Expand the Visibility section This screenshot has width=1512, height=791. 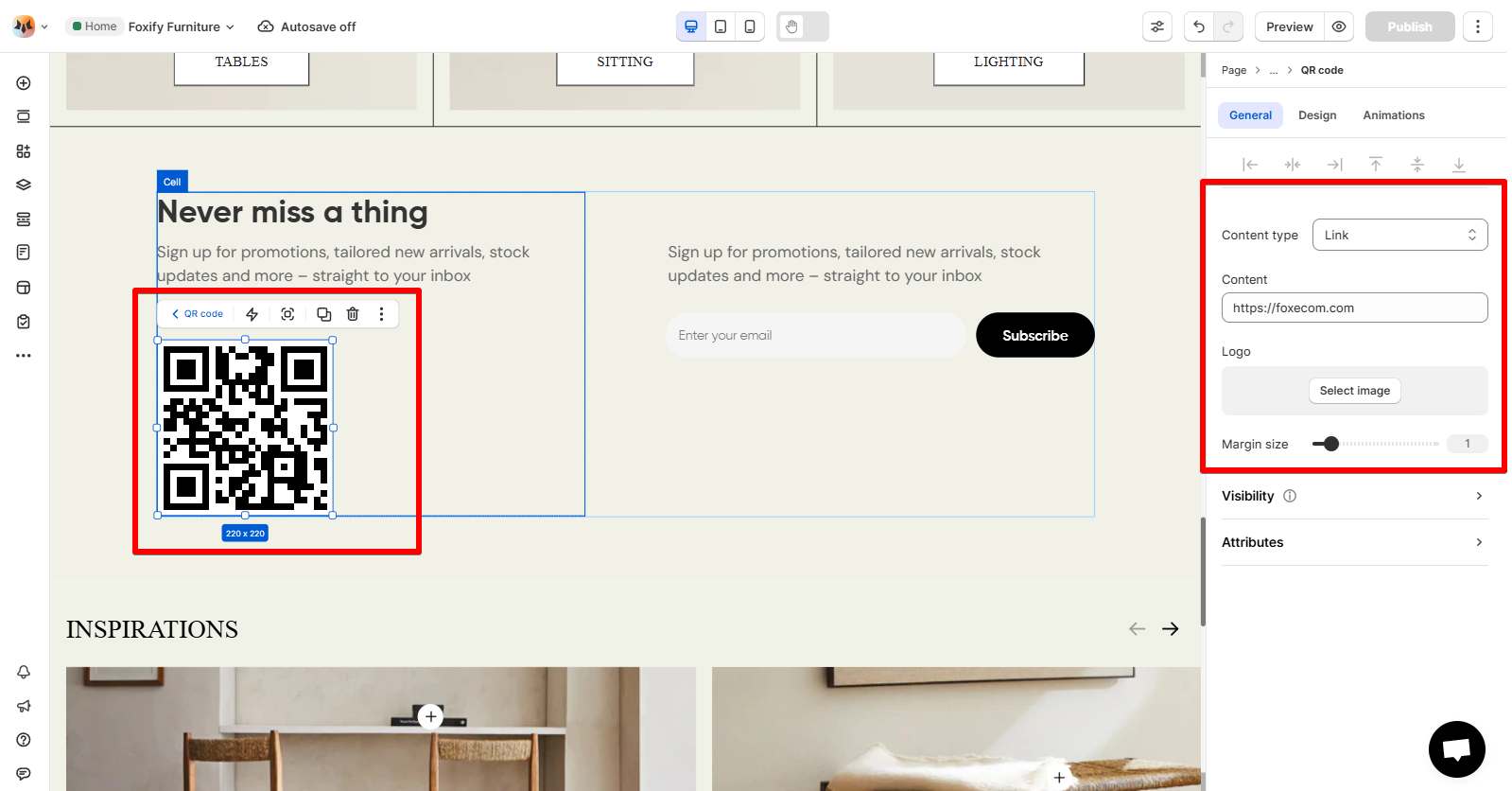(x=1354, y=496)
